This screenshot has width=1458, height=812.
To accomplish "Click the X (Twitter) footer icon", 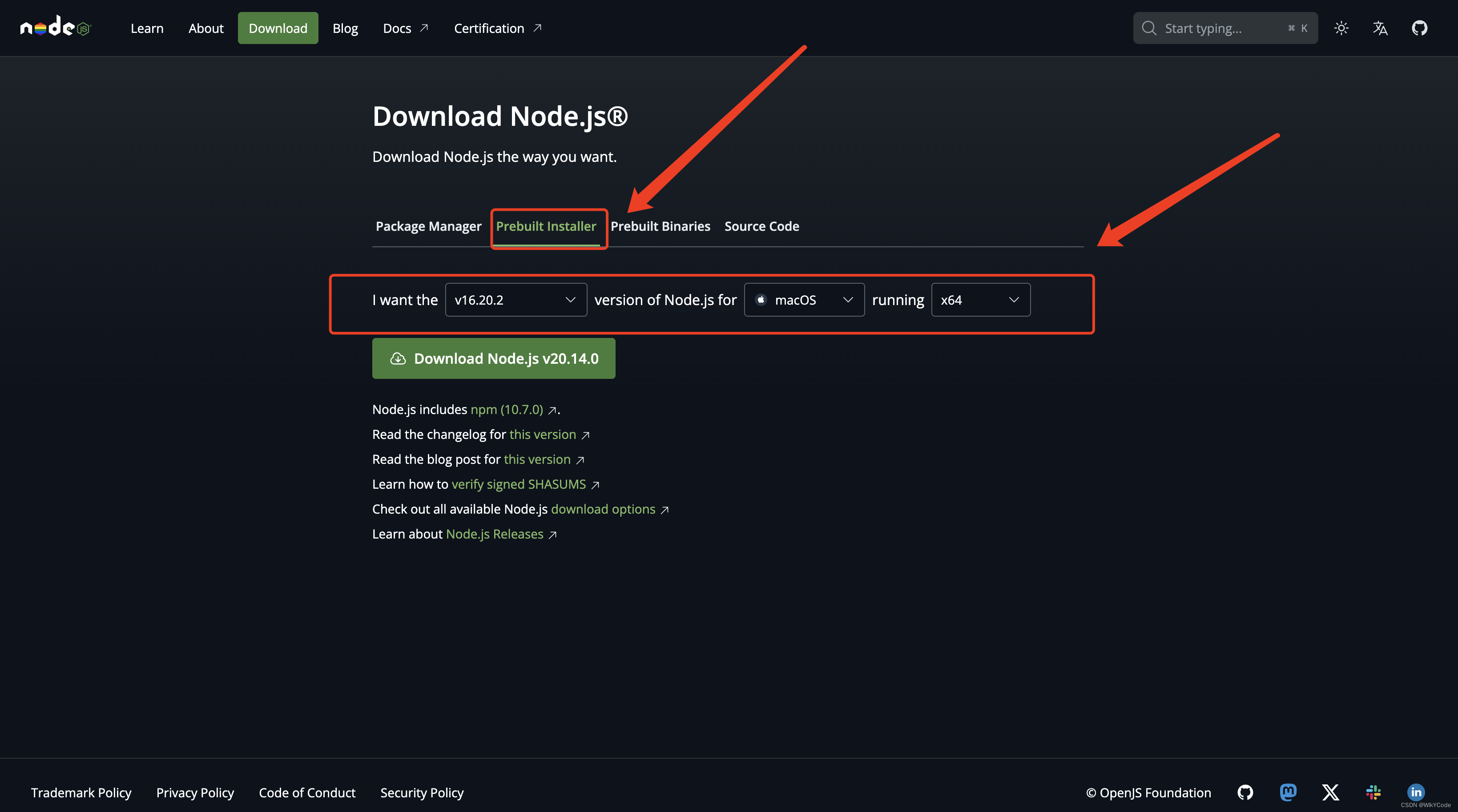I will [x=1330, y=792].
